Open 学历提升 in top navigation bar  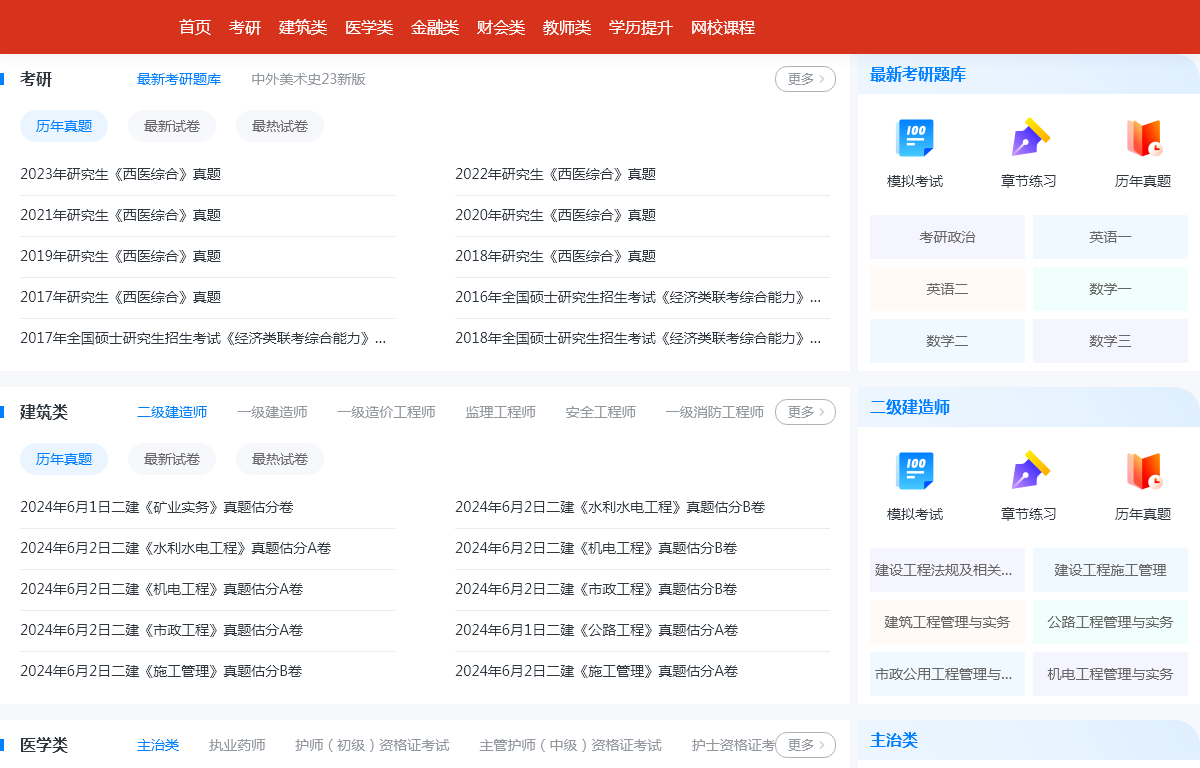[x=641, y=28]
